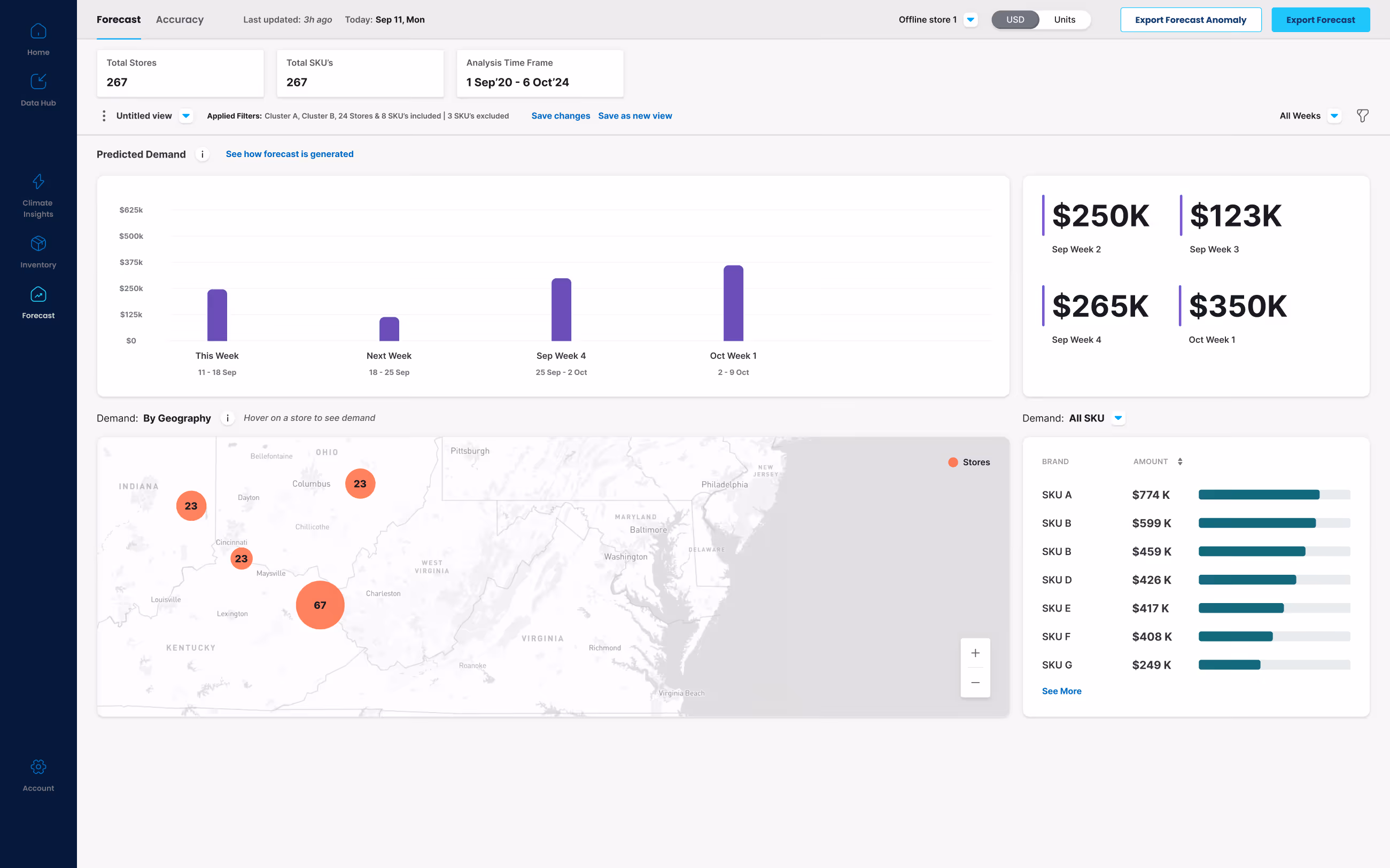The image size is (1390, 868).
Task: Click SKU D amount bar
Action: (x=1274, y=580)
